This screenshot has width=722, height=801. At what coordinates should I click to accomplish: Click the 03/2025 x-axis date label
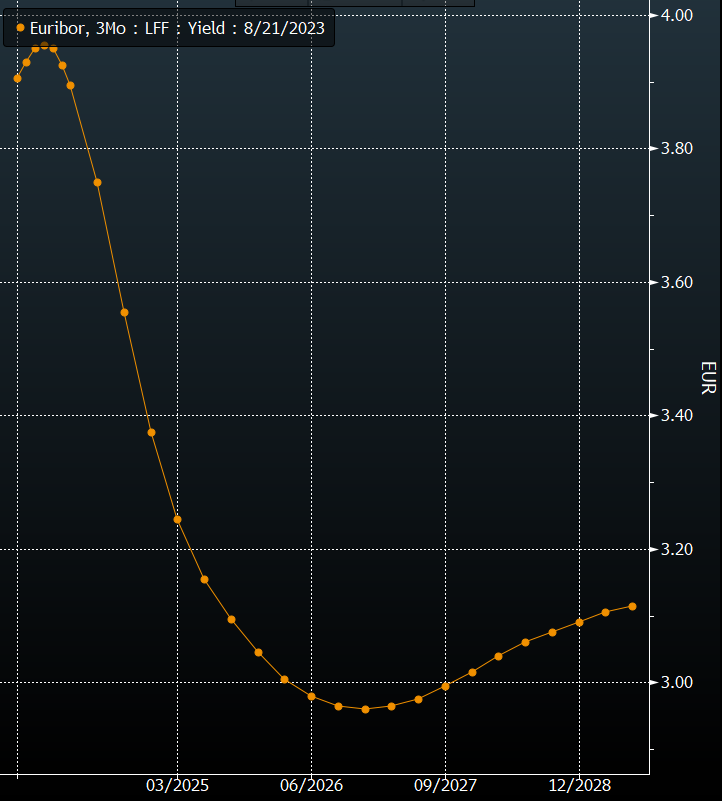point(177,786)
